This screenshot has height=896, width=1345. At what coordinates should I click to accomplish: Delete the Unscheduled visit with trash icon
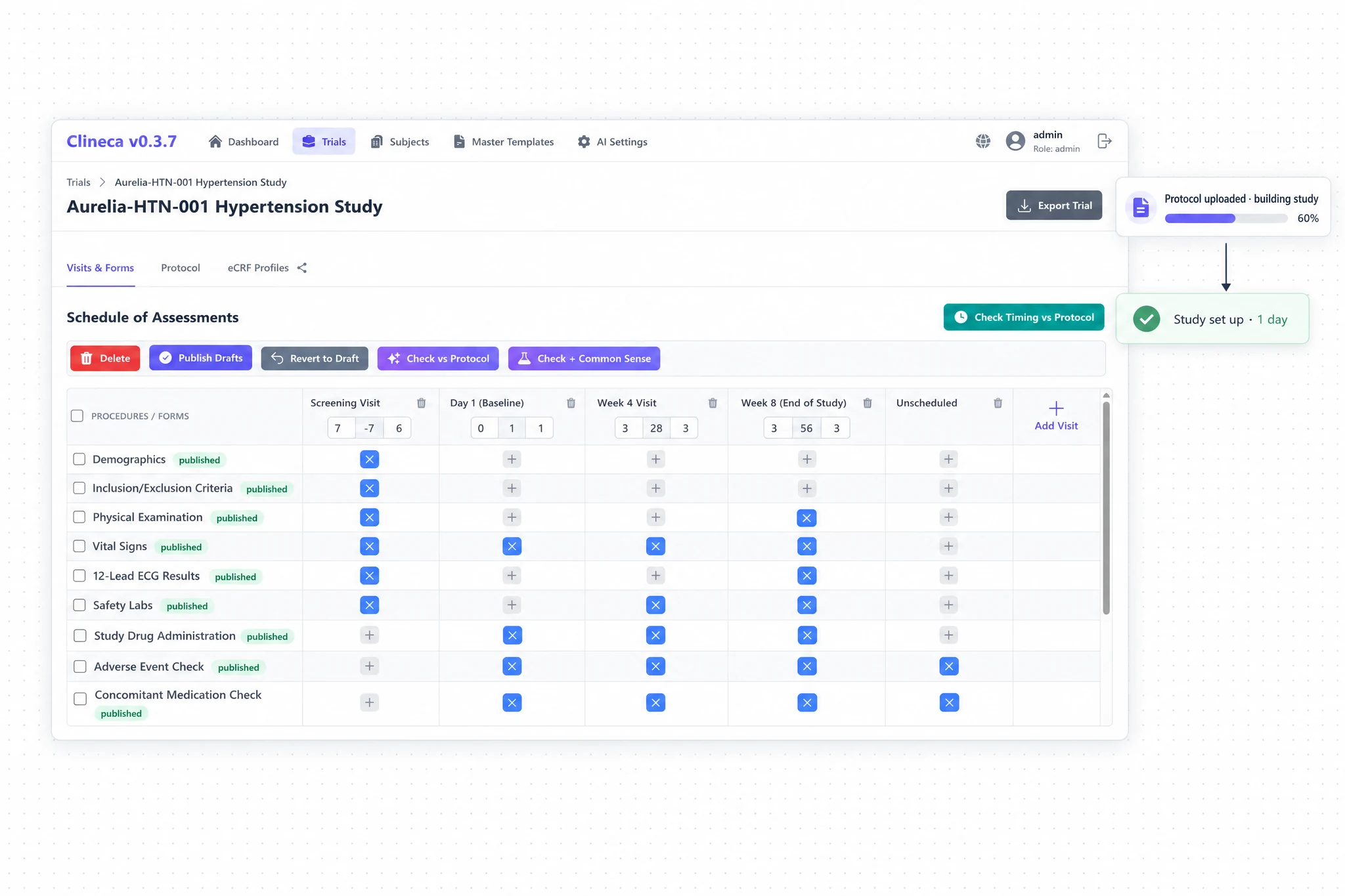coord(998,403)
